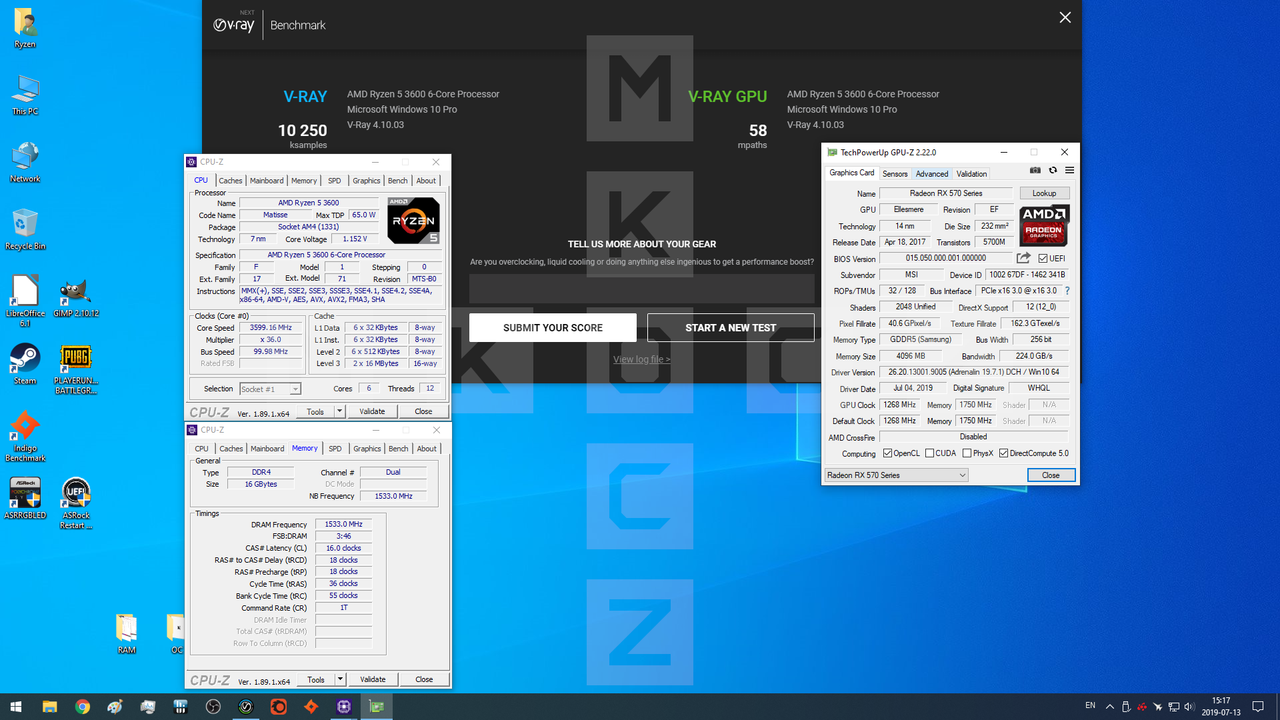The width and height of the screenshot is (1280, 720).
Task: Open the View log file link
Action: pyautogui.click(x=642, y=359)
